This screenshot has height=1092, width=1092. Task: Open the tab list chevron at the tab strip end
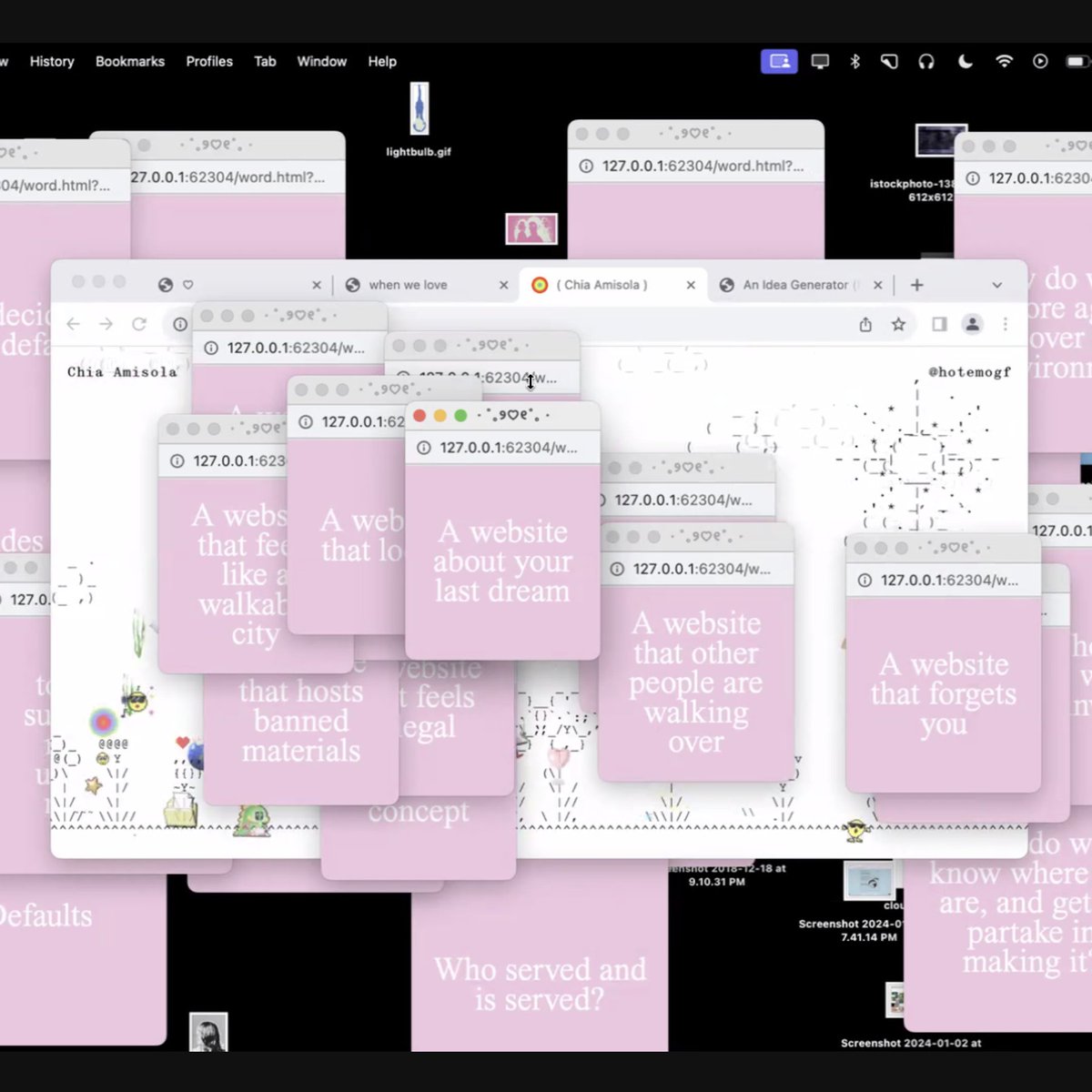pos(997,284)
